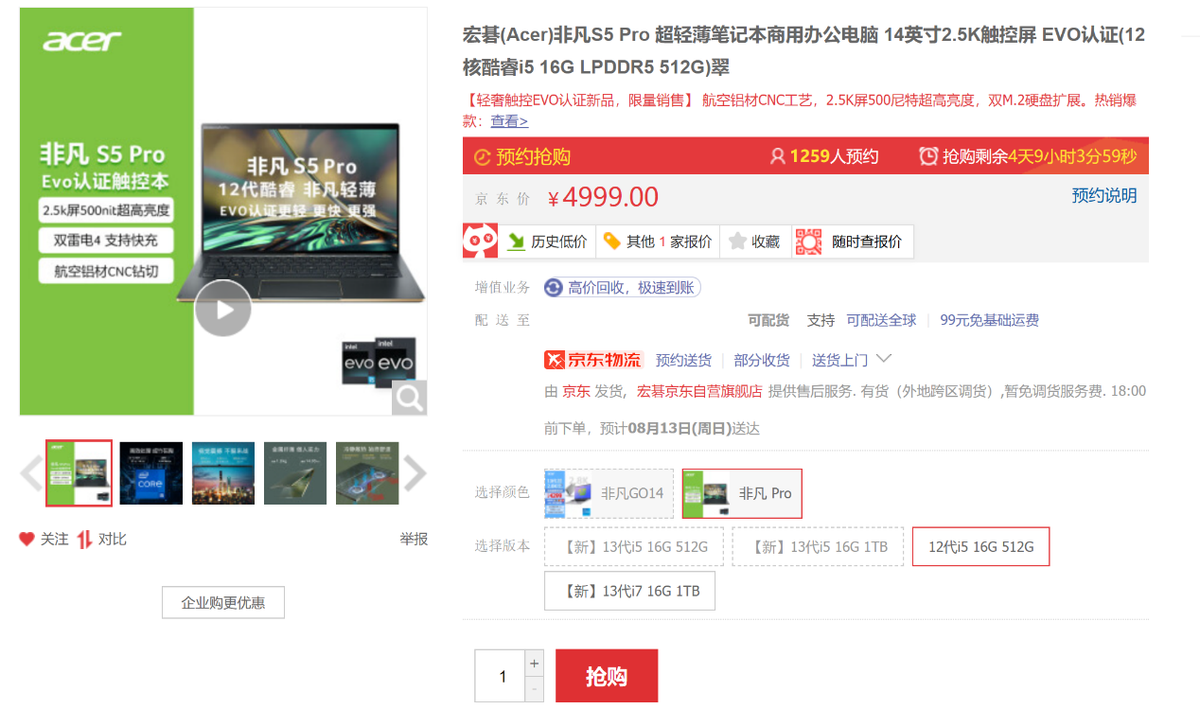Select the 非凡GO14 color option
This screenshot has width=1200, height=712.
pos(608,493)
